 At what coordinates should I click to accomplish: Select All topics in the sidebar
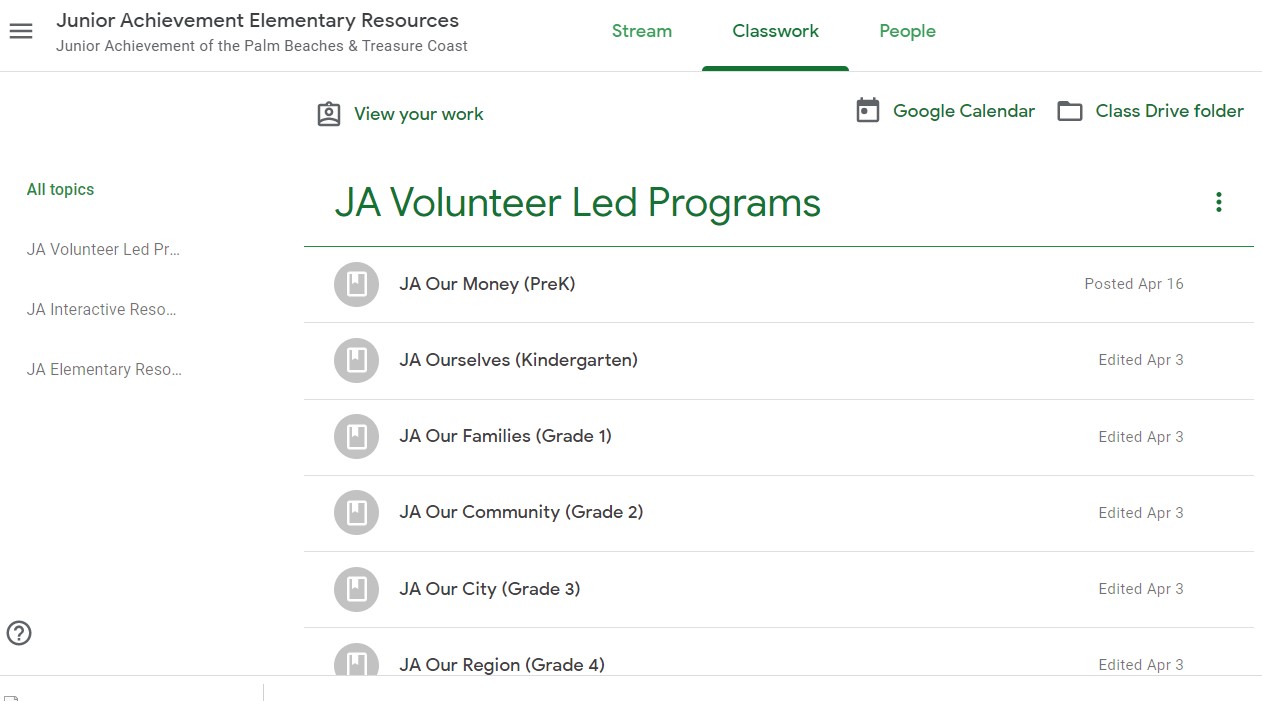[60, 190]
